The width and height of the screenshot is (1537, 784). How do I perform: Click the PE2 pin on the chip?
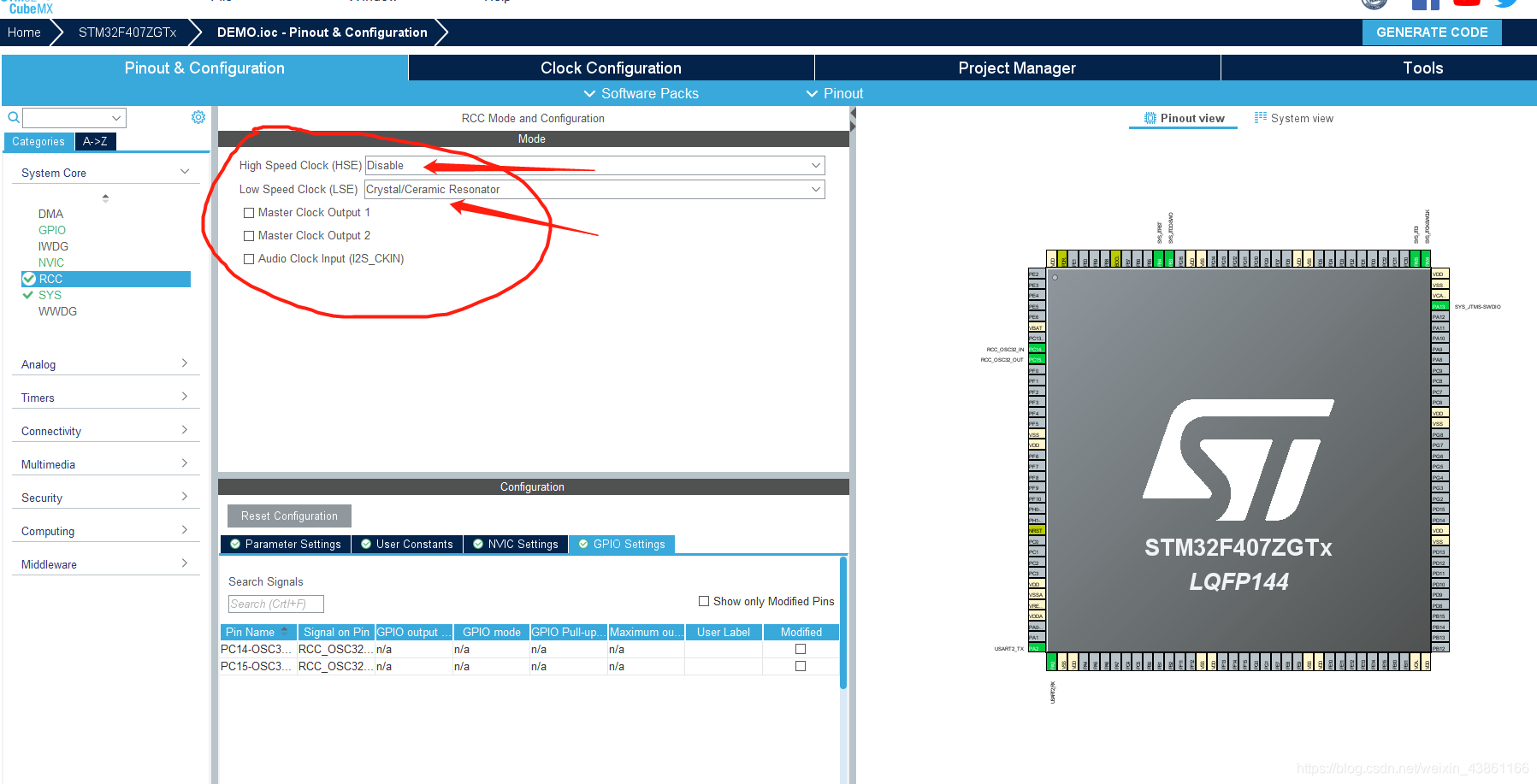[1037, 274]
